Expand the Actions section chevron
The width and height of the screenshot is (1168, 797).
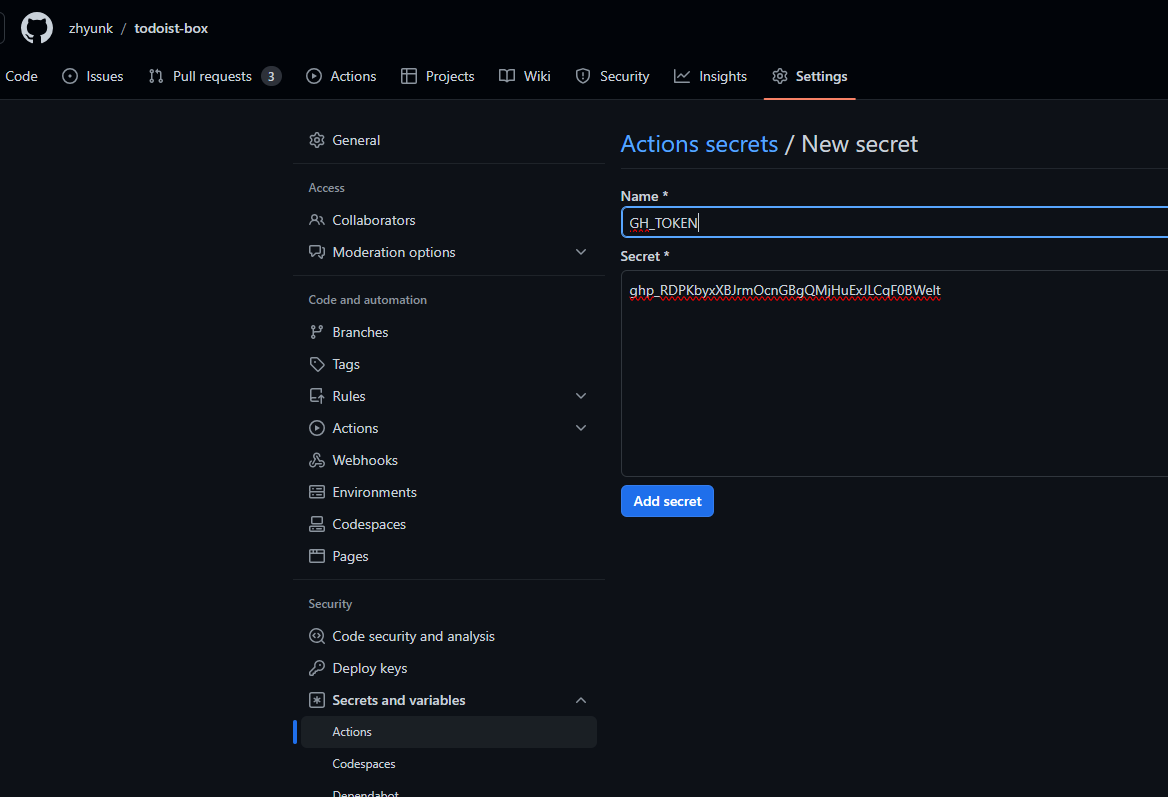point(581,428)
